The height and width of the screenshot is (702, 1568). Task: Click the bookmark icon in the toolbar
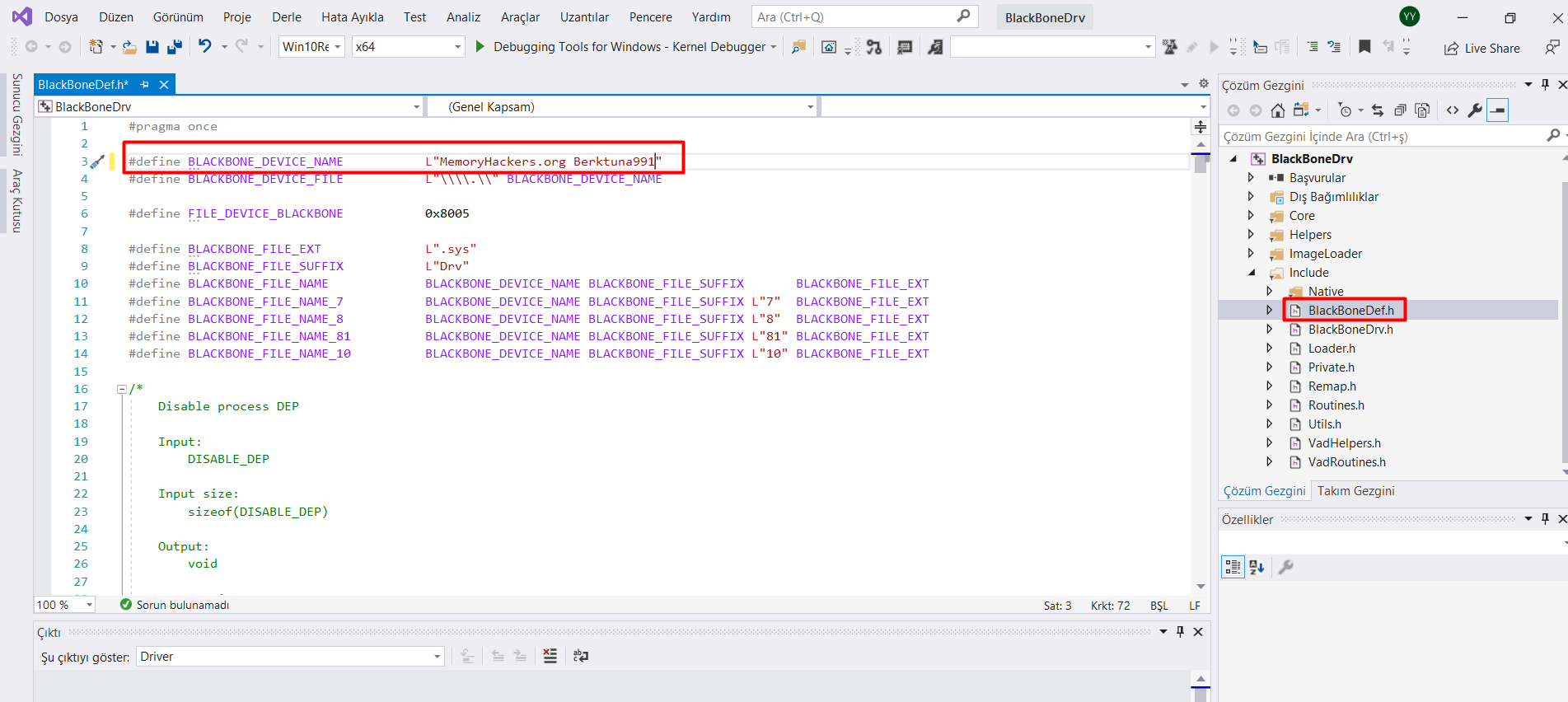[1364, 47]
